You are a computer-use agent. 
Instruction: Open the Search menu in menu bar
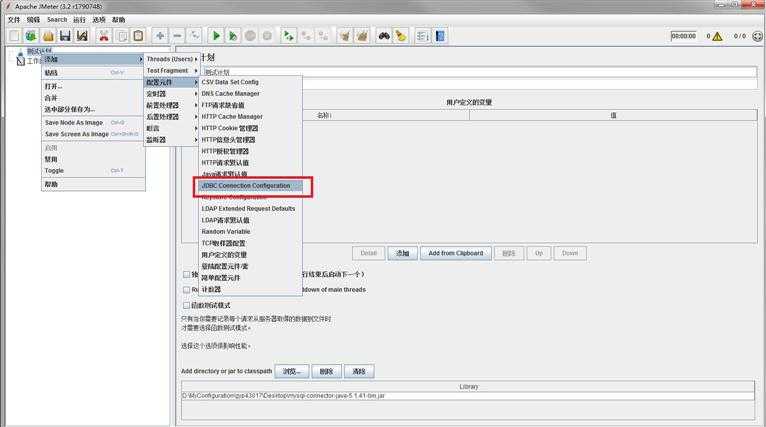[57, 20]
